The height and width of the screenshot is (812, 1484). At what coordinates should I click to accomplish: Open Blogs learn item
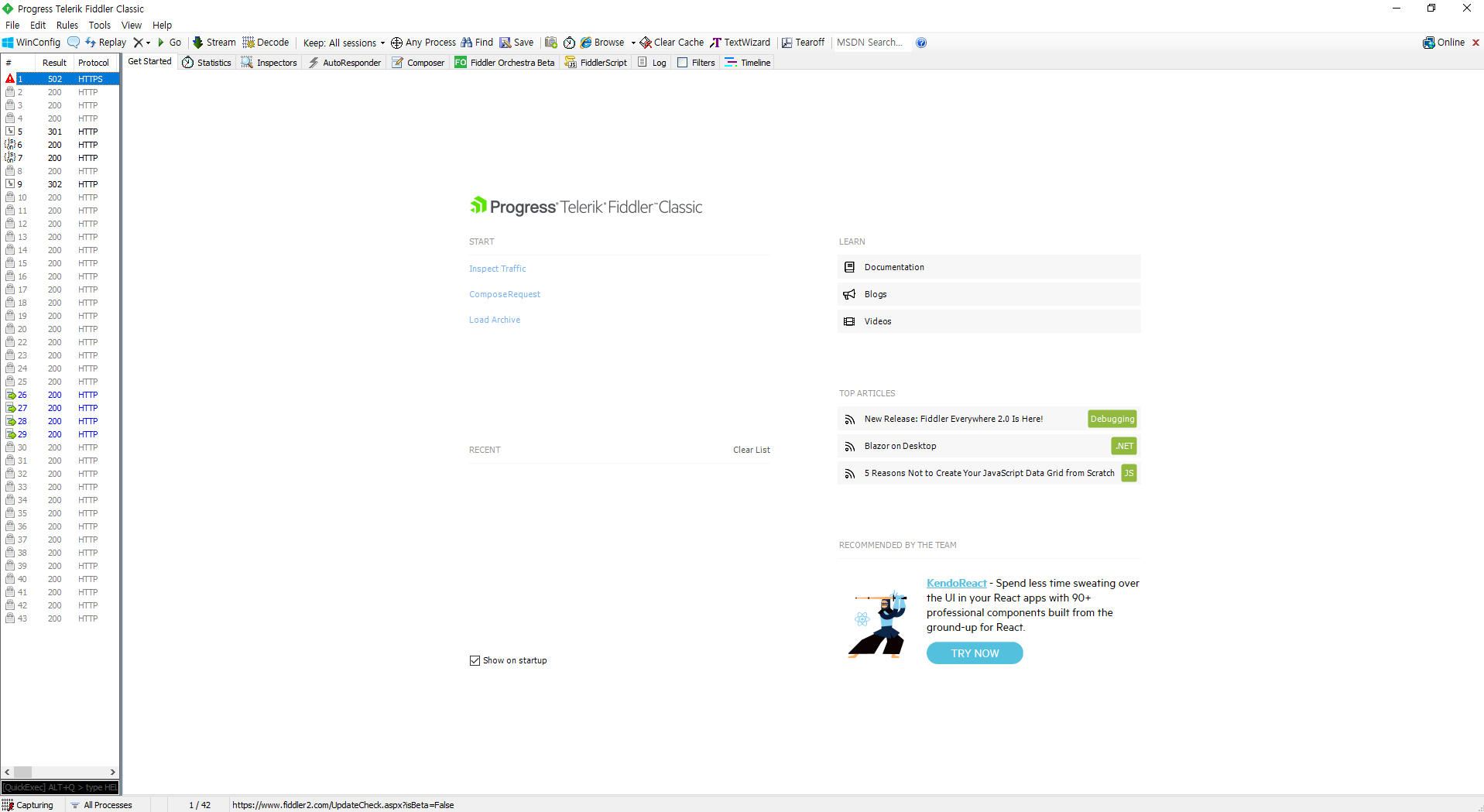tap(989, 294)
